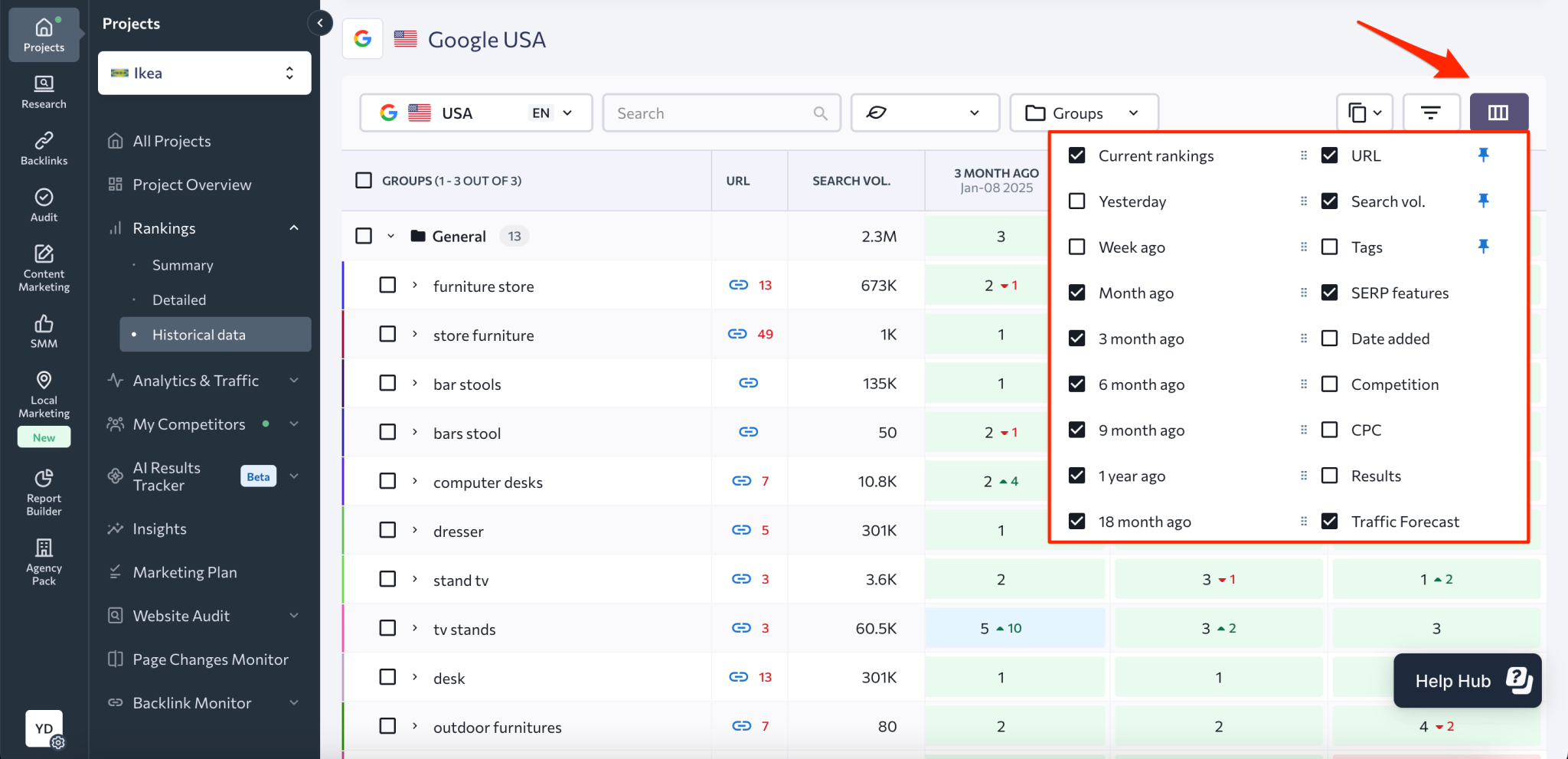1568x759 pixels.
Task: Select the furniture store row checkbox
Action: [388, 285]
